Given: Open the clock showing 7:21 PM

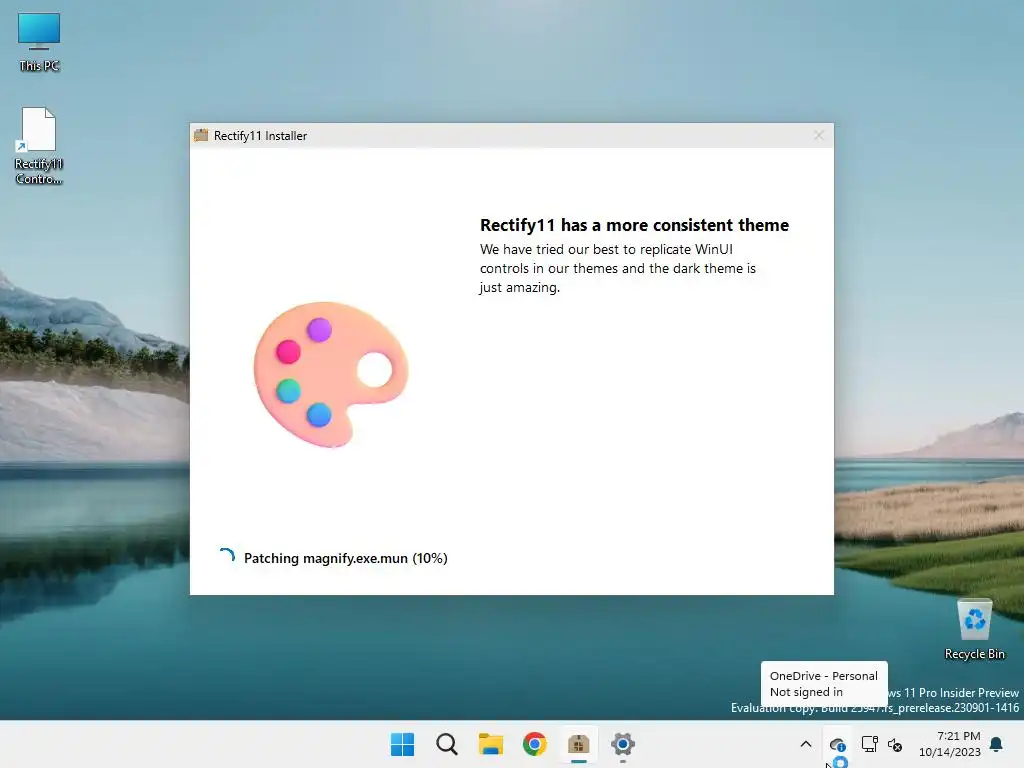Looking at the screenshot, I should [x=950, y=744].
